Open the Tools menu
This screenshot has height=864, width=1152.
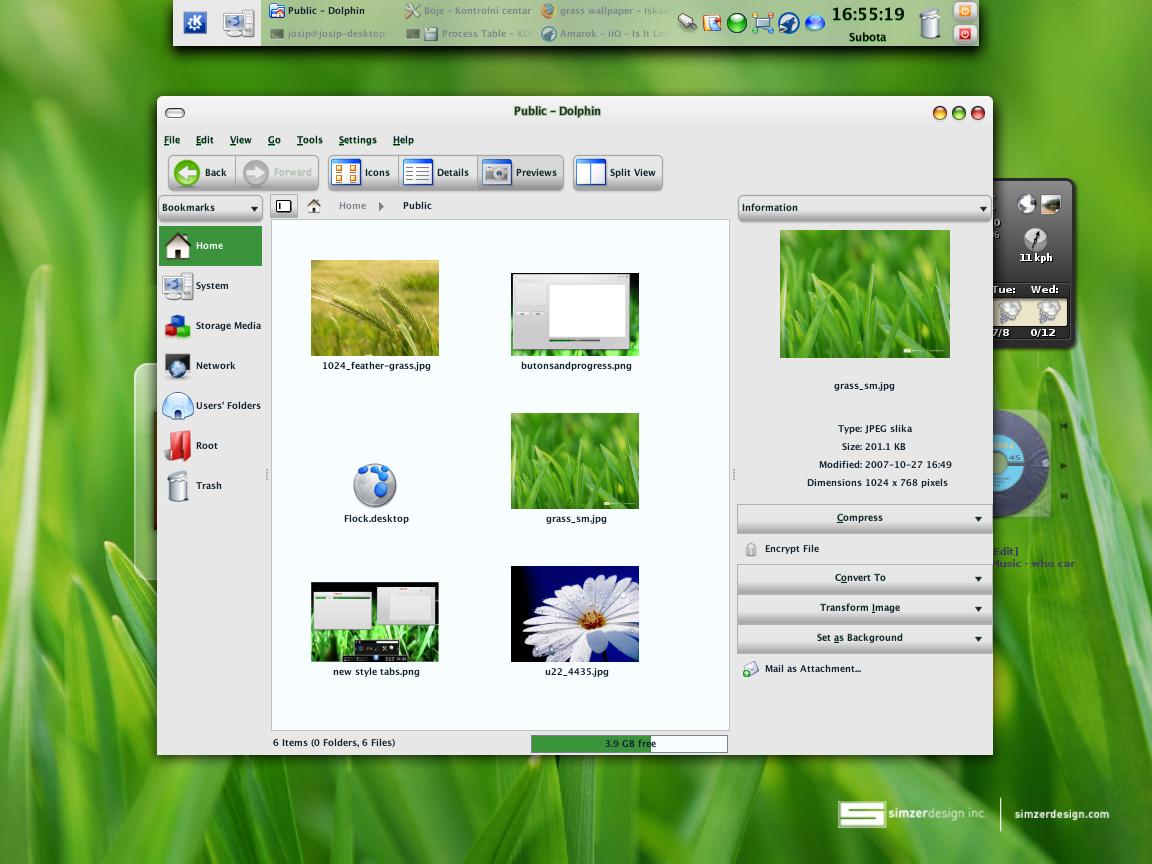click(x=309, y=140)
